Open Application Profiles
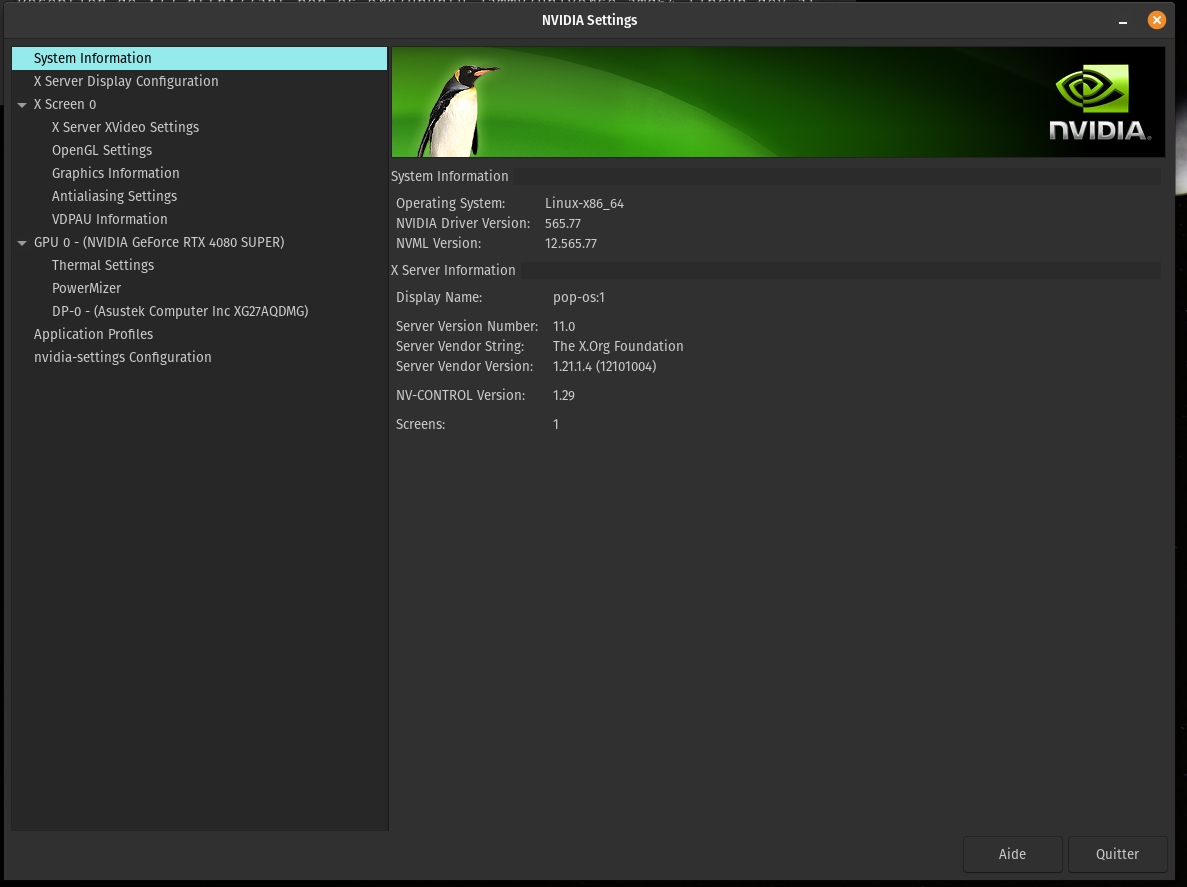Viewport: 1187px width, 887px height. click(93, 334)
